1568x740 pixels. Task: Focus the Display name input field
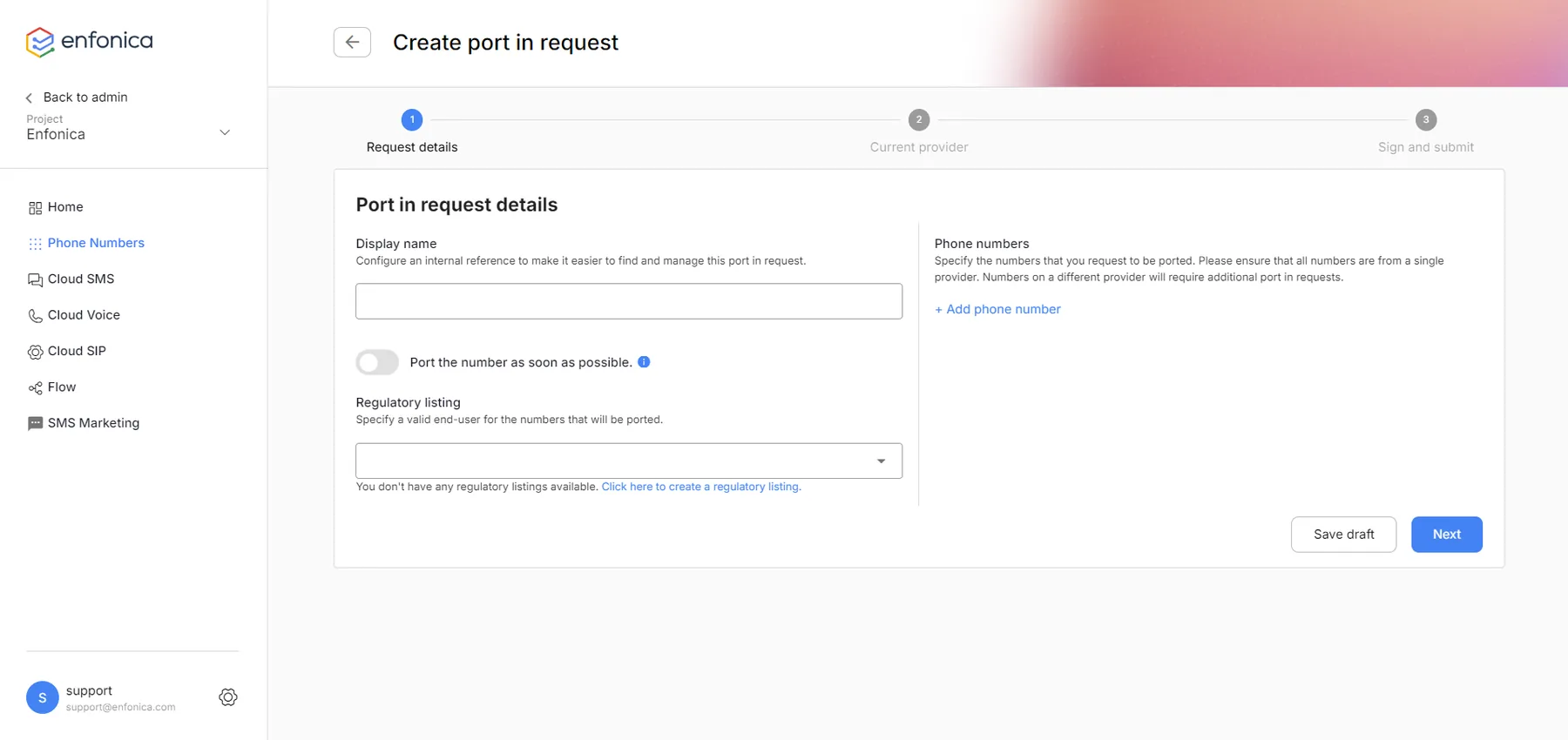(x=629, y=301)
